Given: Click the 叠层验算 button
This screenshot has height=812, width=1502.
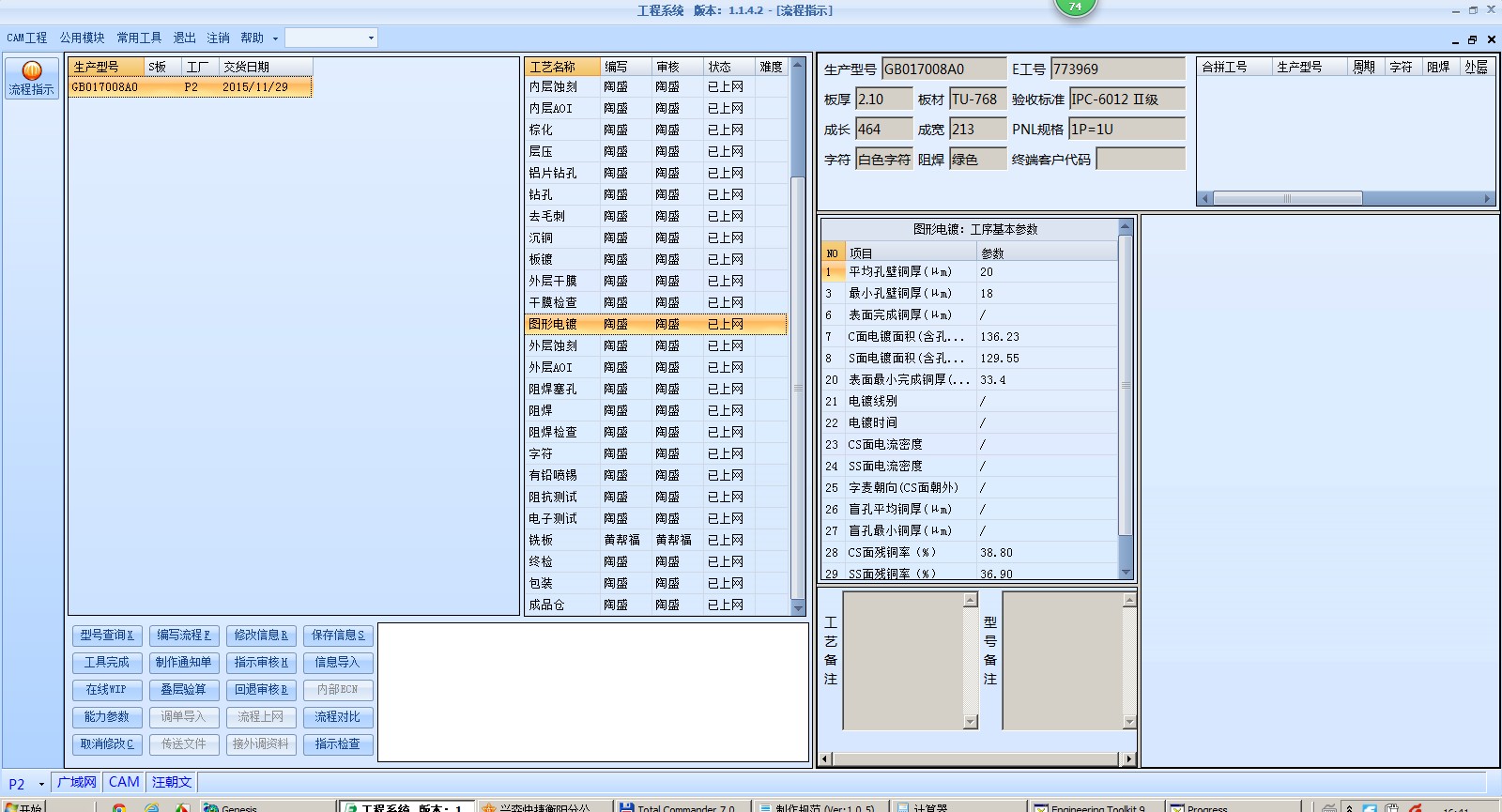Looking at the screenshot, I should pyautogui.click(x=184, y=690).
